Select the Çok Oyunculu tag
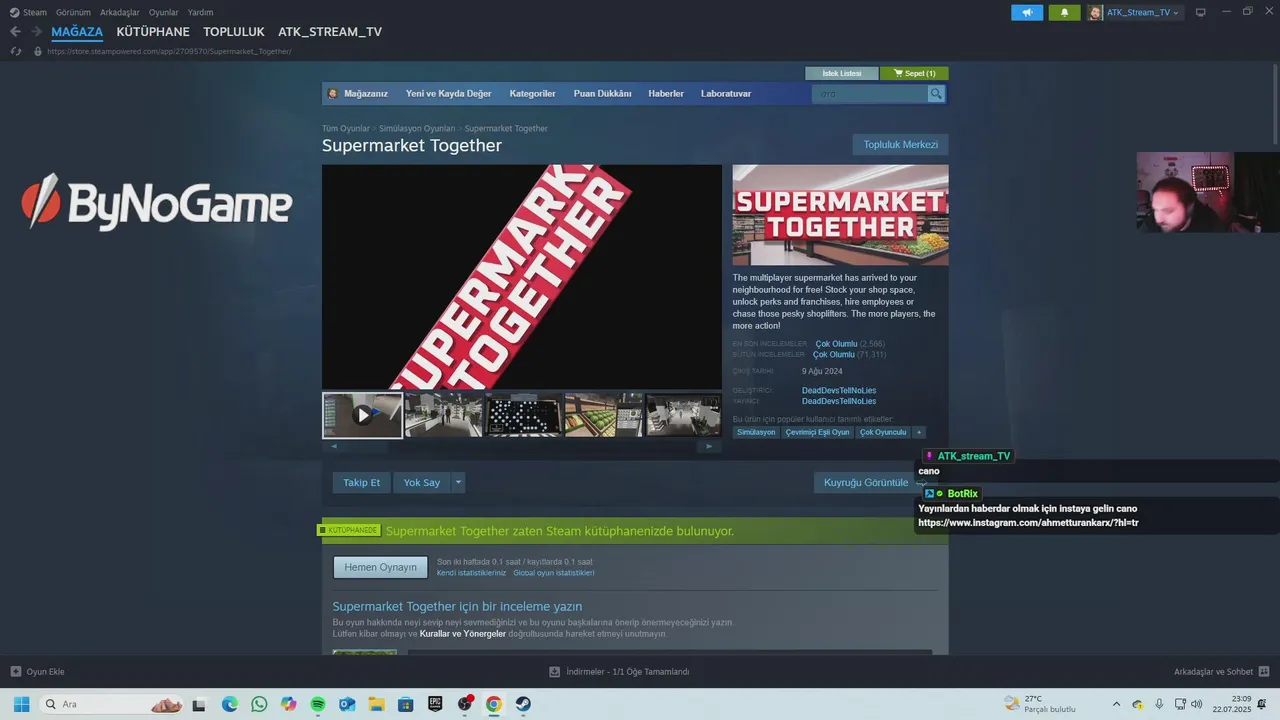Viewport: 1280px width, 720px height. point(883,432)
